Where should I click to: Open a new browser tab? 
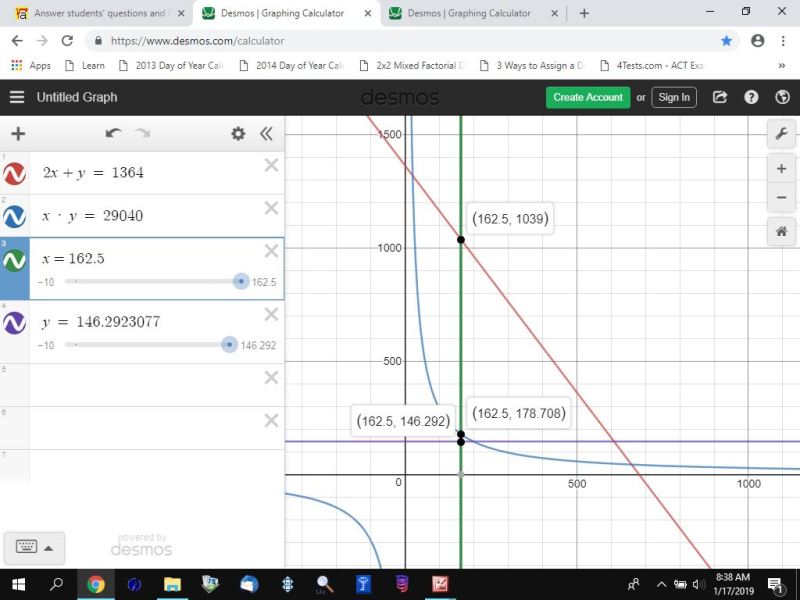pyautogui.click(x=584, y=13)
